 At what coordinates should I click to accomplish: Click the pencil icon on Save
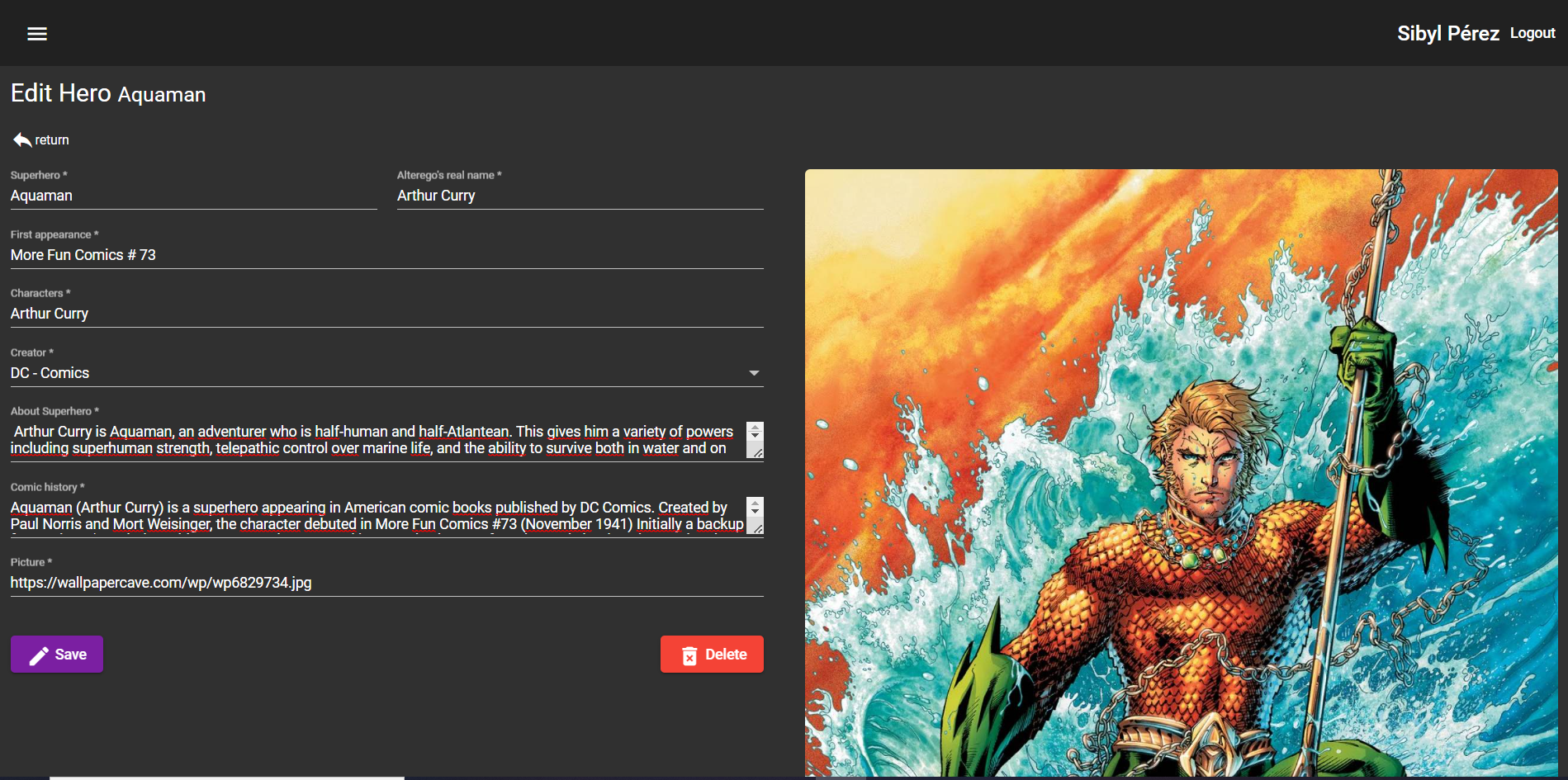click(x=39, y=655)
